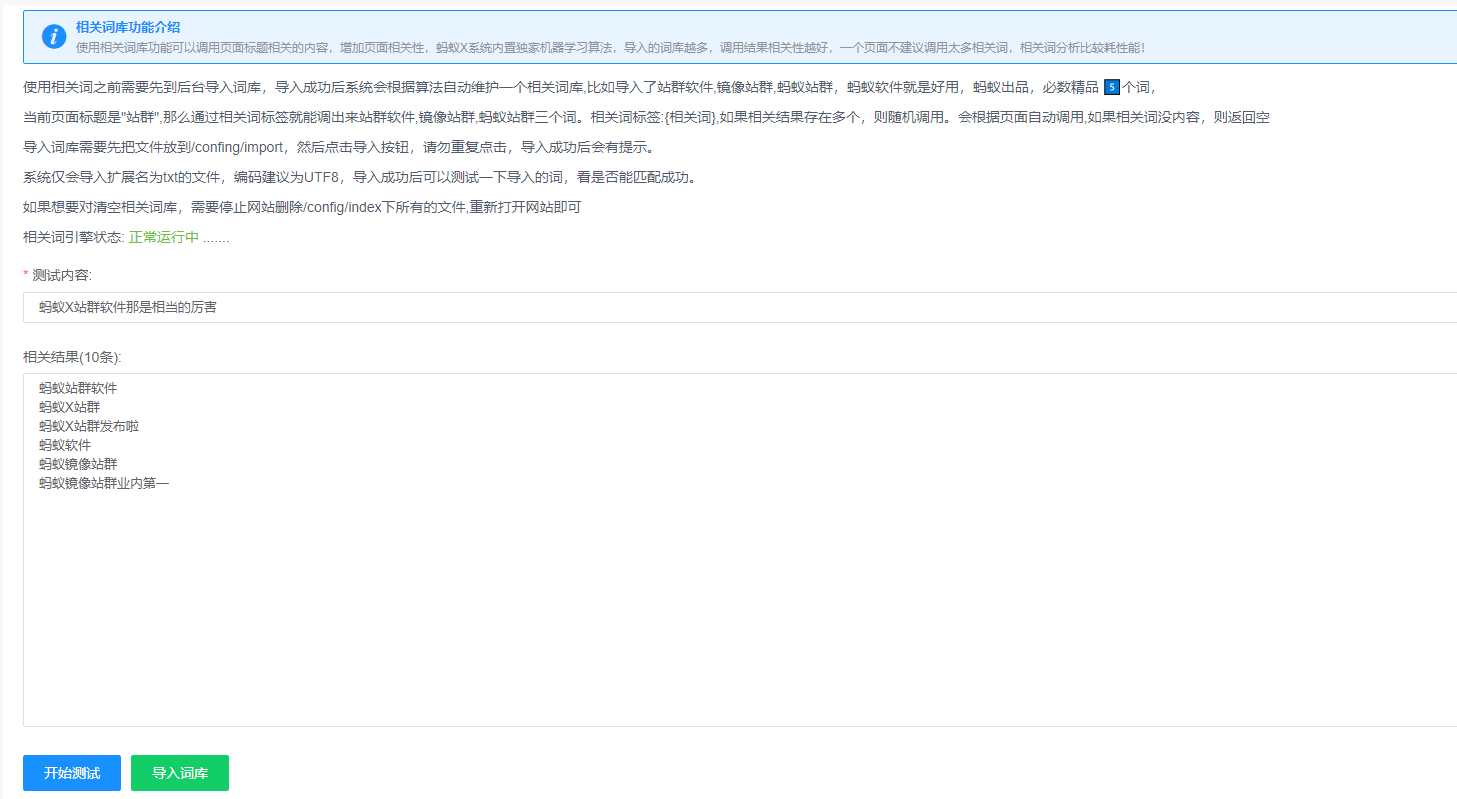Click the blue info icon in the banner
The width and height of the screenshot is (1457, 799).
(54, 37)
